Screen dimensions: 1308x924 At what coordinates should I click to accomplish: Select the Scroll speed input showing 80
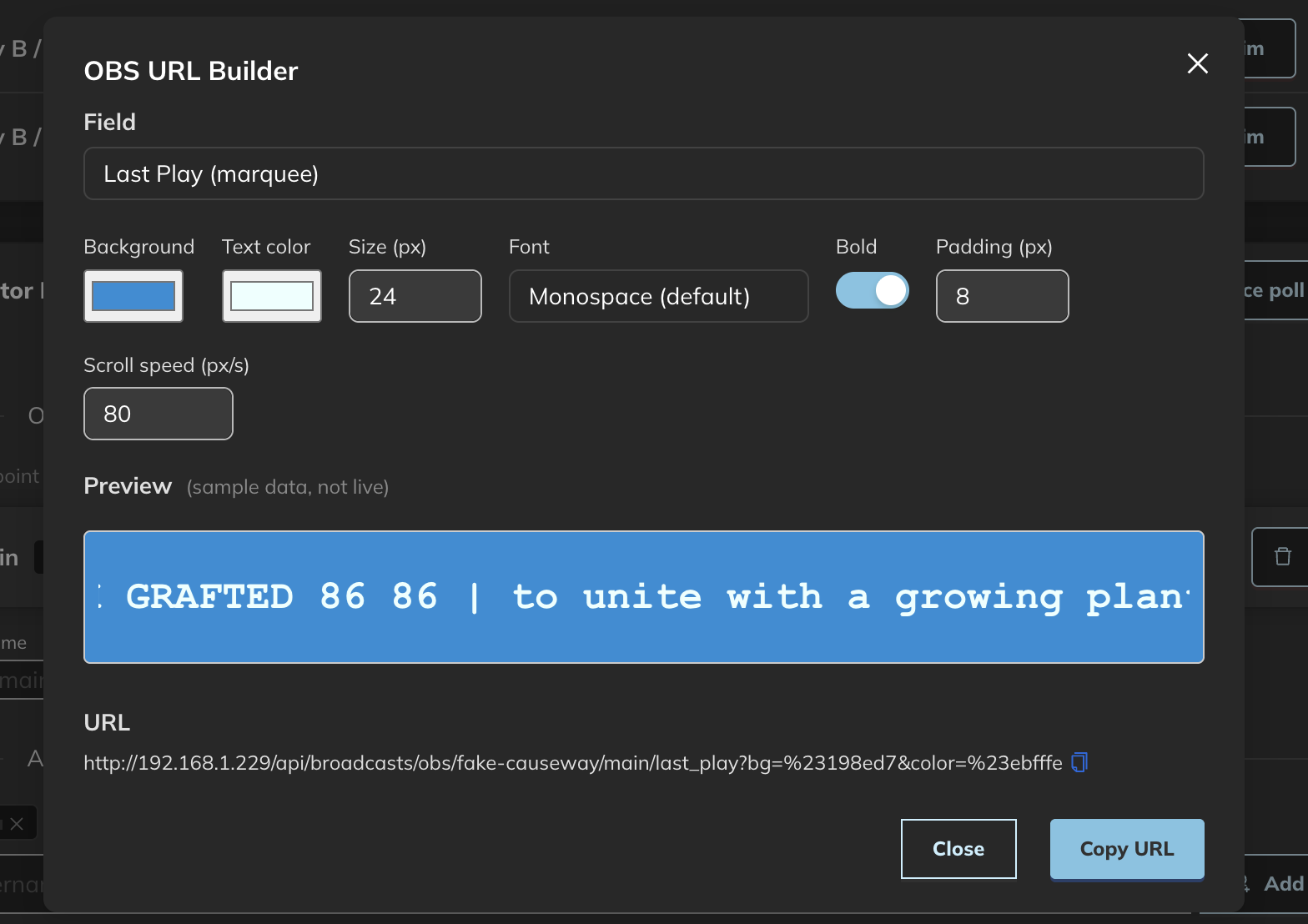click(158, 414)
